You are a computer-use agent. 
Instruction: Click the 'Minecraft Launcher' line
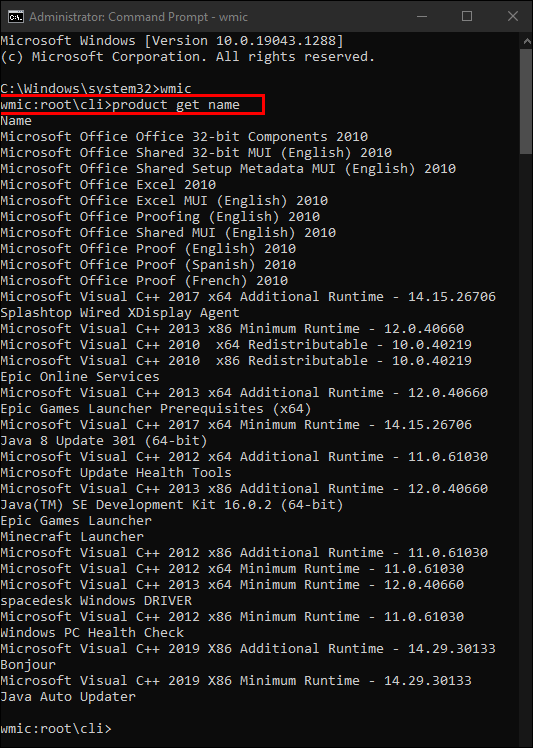click(72, 536)
